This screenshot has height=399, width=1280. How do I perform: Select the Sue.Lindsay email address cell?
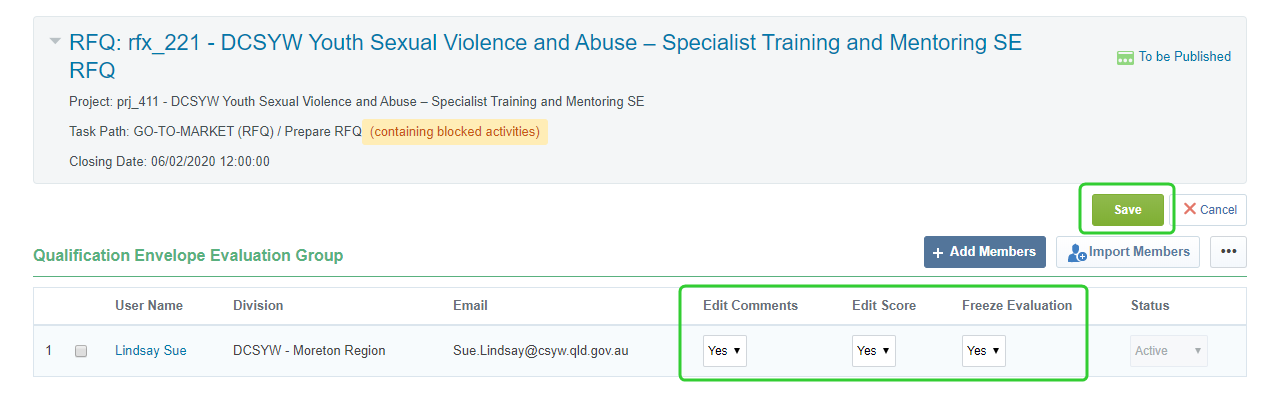540,351
